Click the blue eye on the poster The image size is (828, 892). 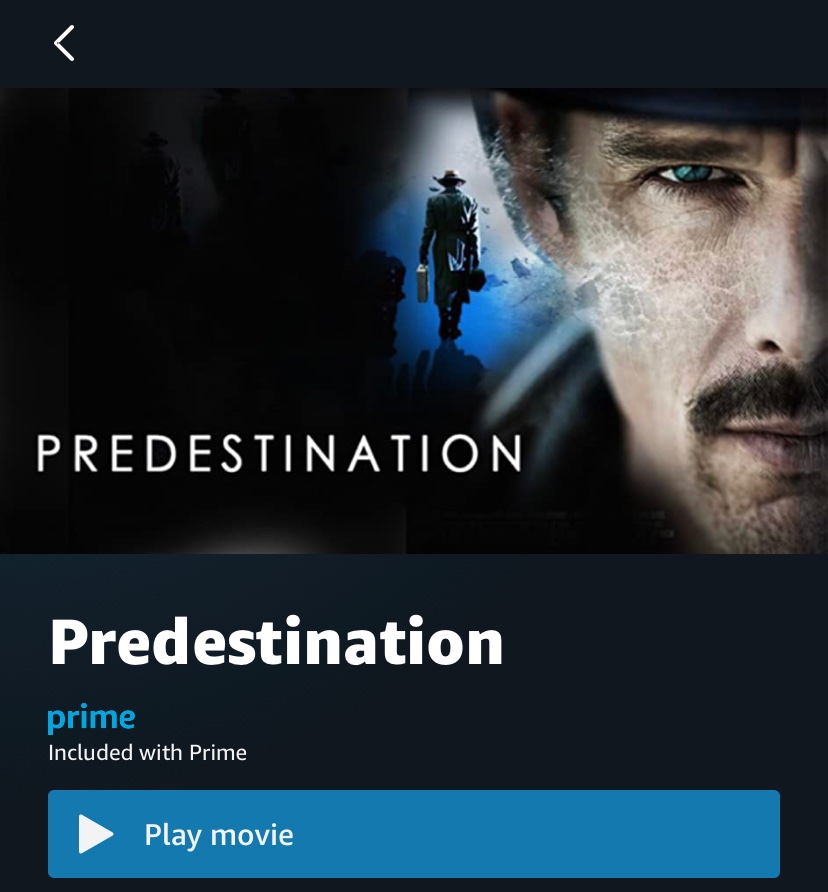[692, 173]
